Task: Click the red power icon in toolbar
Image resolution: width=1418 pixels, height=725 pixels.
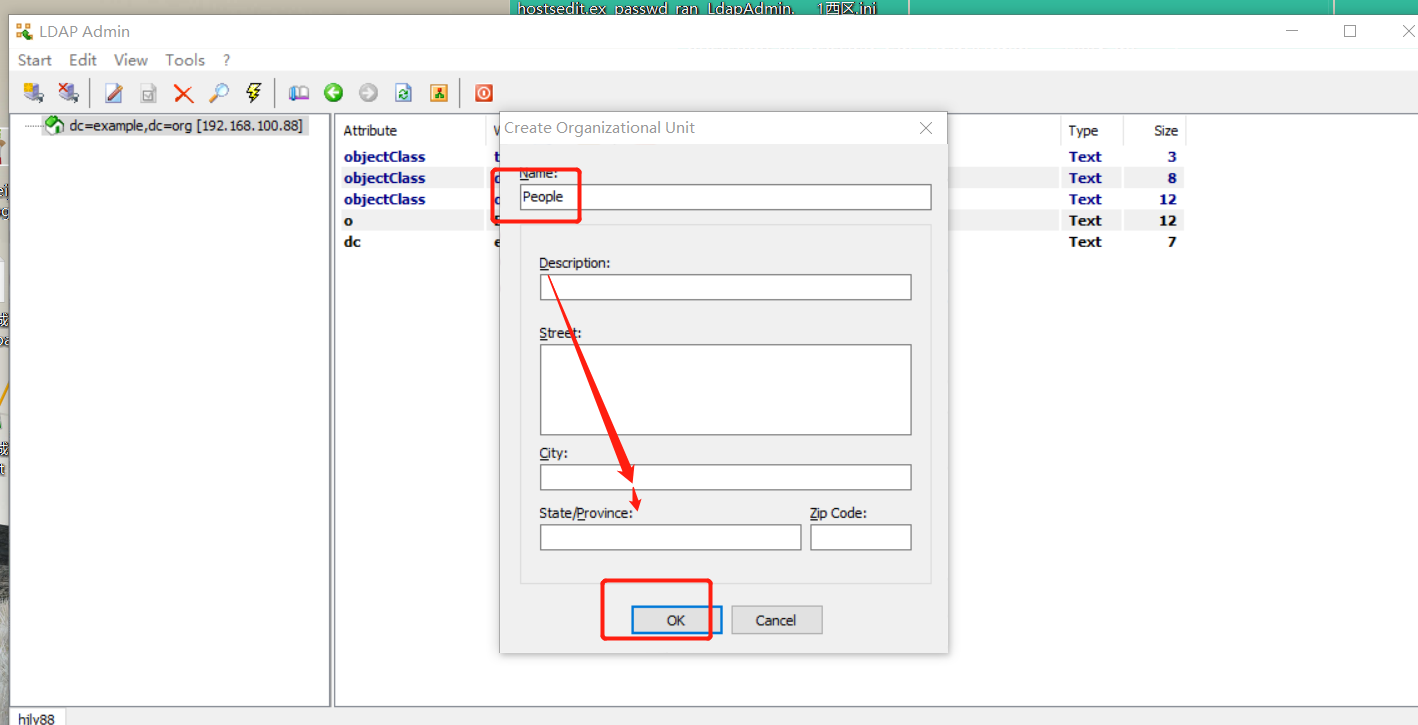Action: click(x=484, y=93)
